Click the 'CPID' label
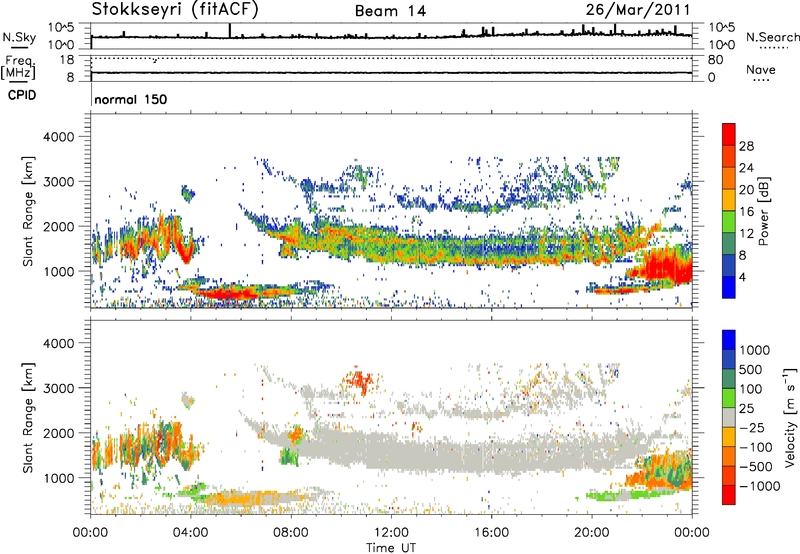This screenshot has width=800, height=554. [x=22, y=95]
